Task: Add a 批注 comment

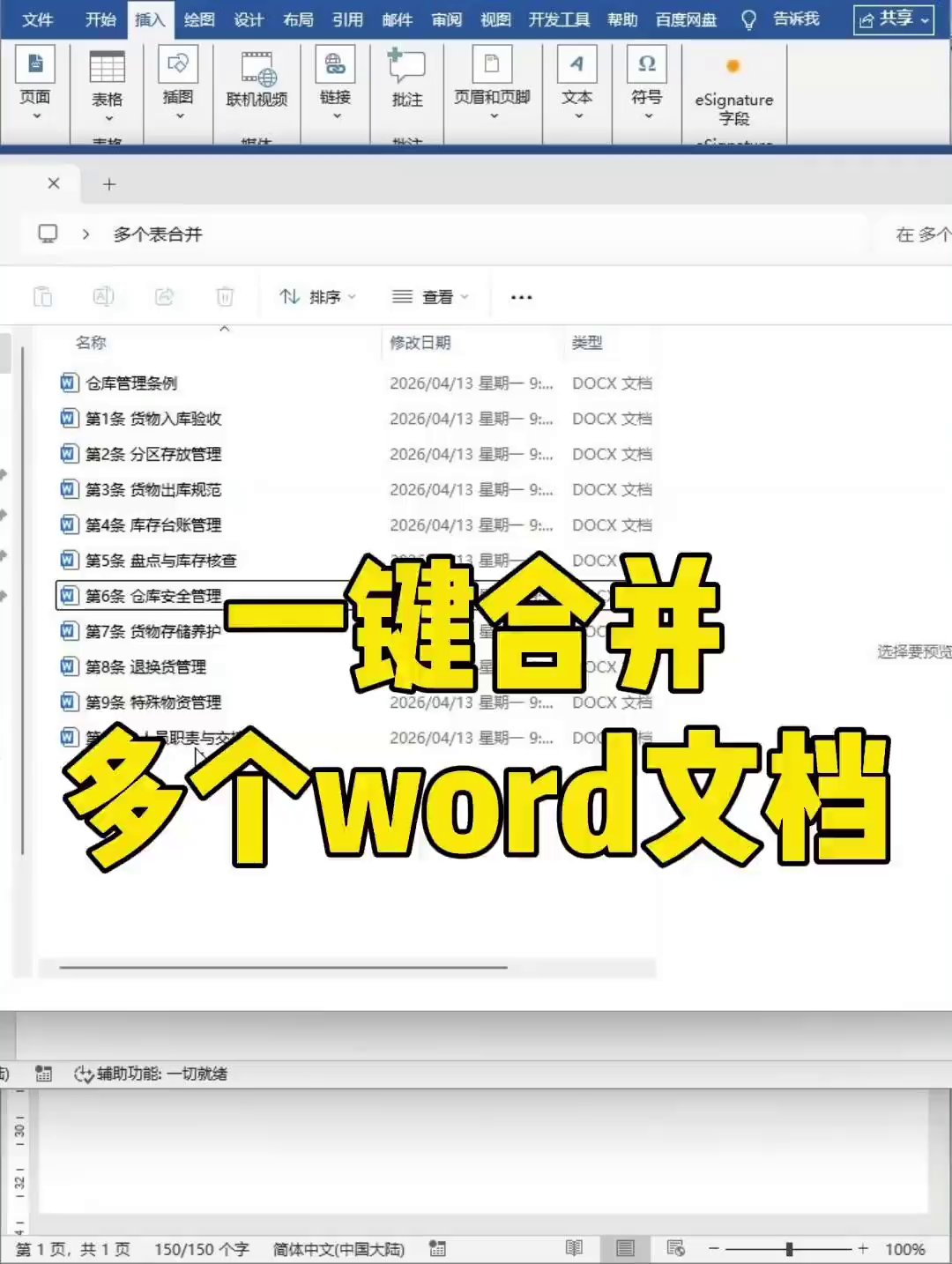Action: click(x=407, y=79)
